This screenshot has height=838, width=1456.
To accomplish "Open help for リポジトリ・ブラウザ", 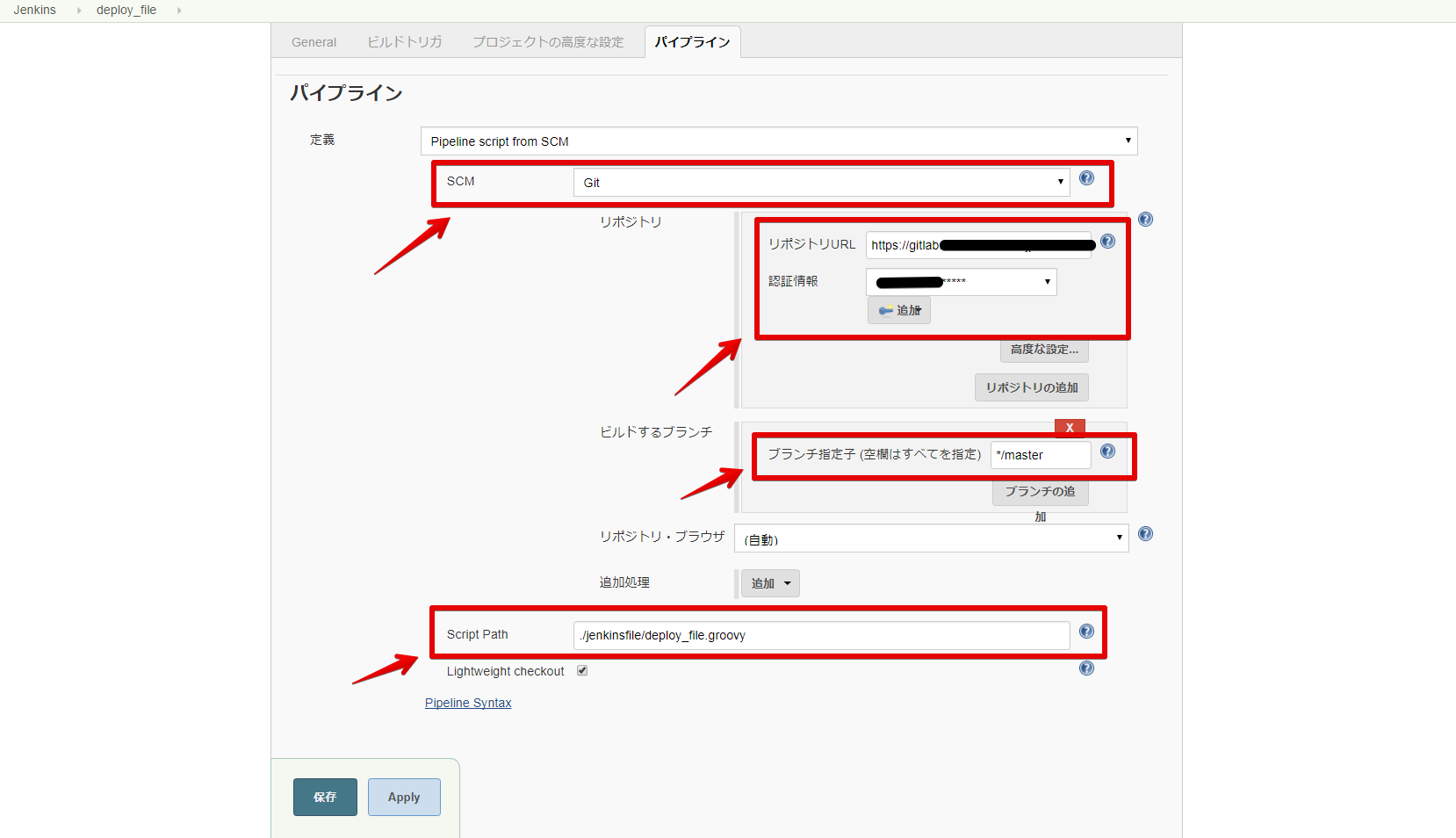I will (x=1145, y=532).
